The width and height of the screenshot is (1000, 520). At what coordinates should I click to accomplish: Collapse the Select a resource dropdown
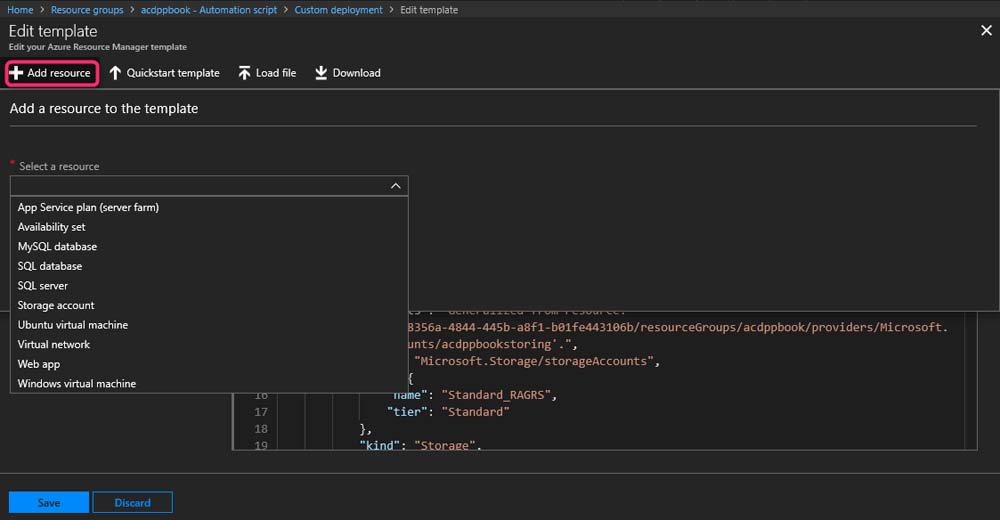coord(395,186)
